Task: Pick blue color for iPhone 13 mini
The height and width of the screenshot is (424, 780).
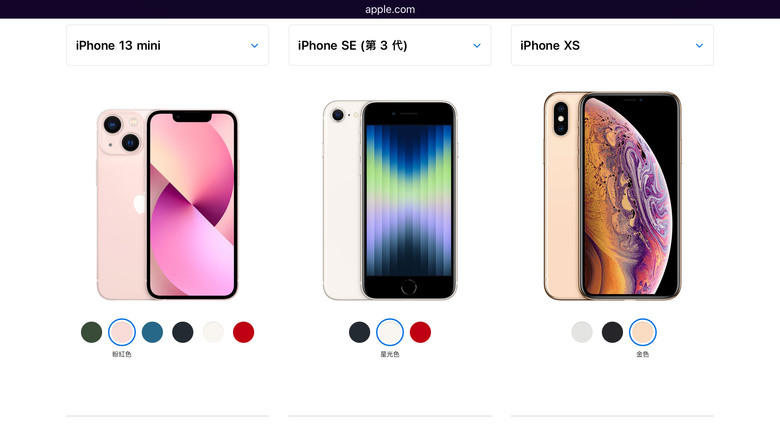Action: tap(152, 332)
